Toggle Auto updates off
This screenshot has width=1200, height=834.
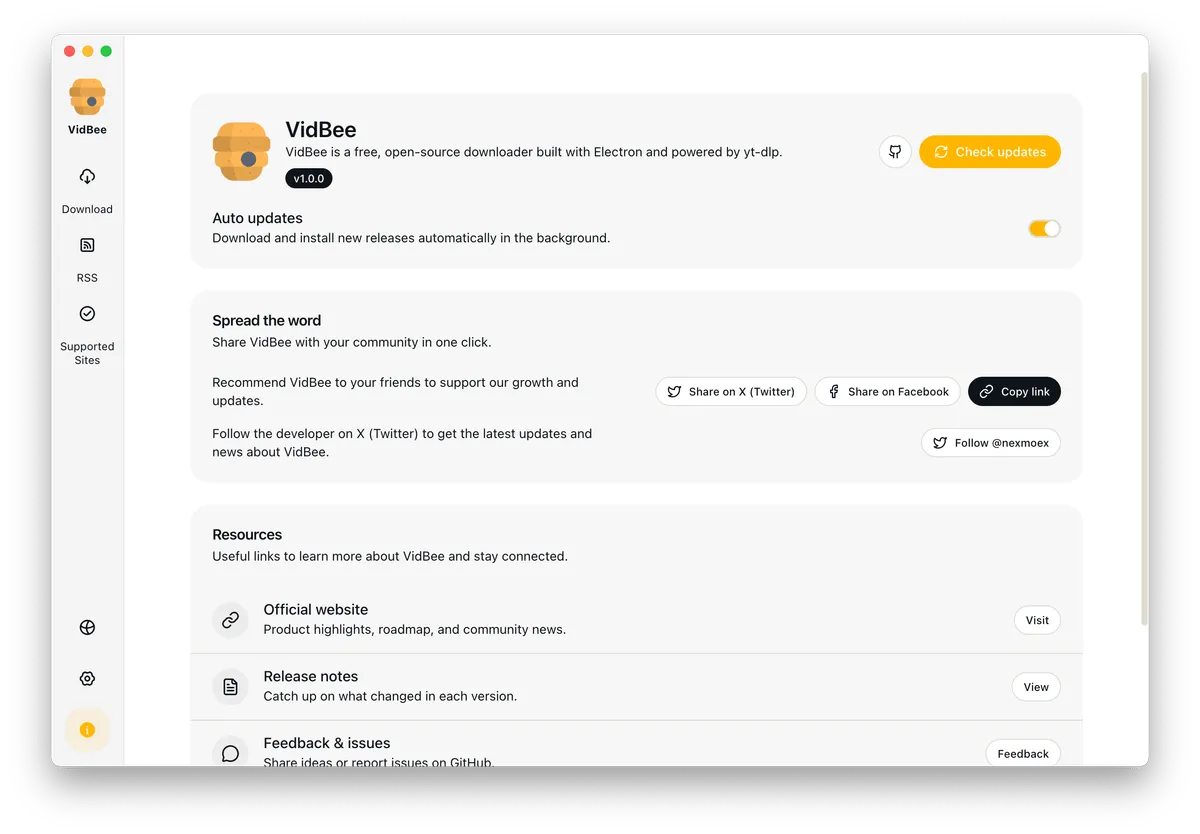(x=1044, y=228)
